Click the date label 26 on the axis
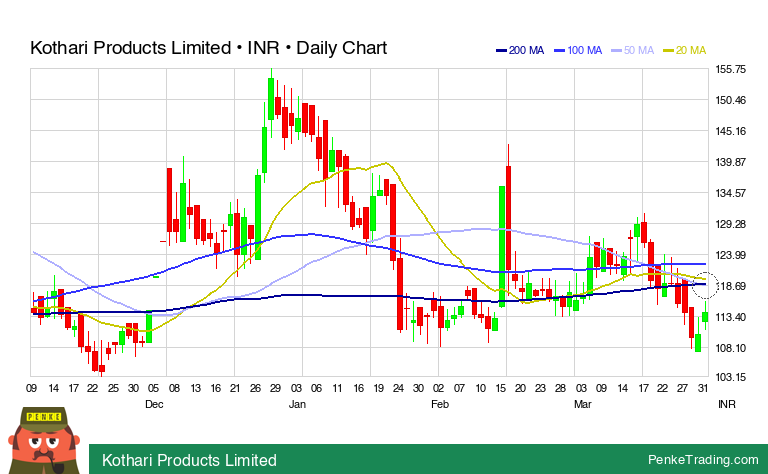768x474 pixels. [255, 388]
